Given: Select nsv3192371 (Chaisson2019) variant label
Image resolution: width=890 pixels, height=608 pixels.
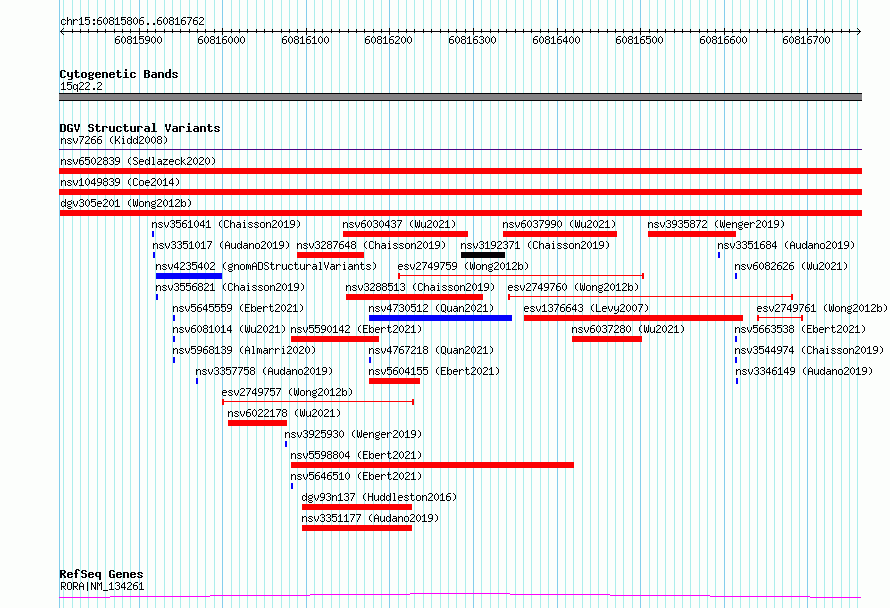Looking at the screenshot, I should (x=535, y=245).
